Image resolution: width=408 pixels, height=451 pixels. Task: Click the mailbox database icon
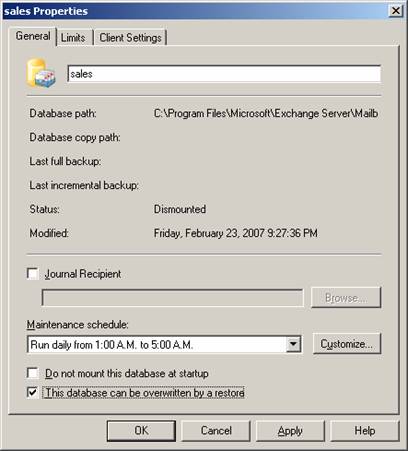tap(41, 73)
